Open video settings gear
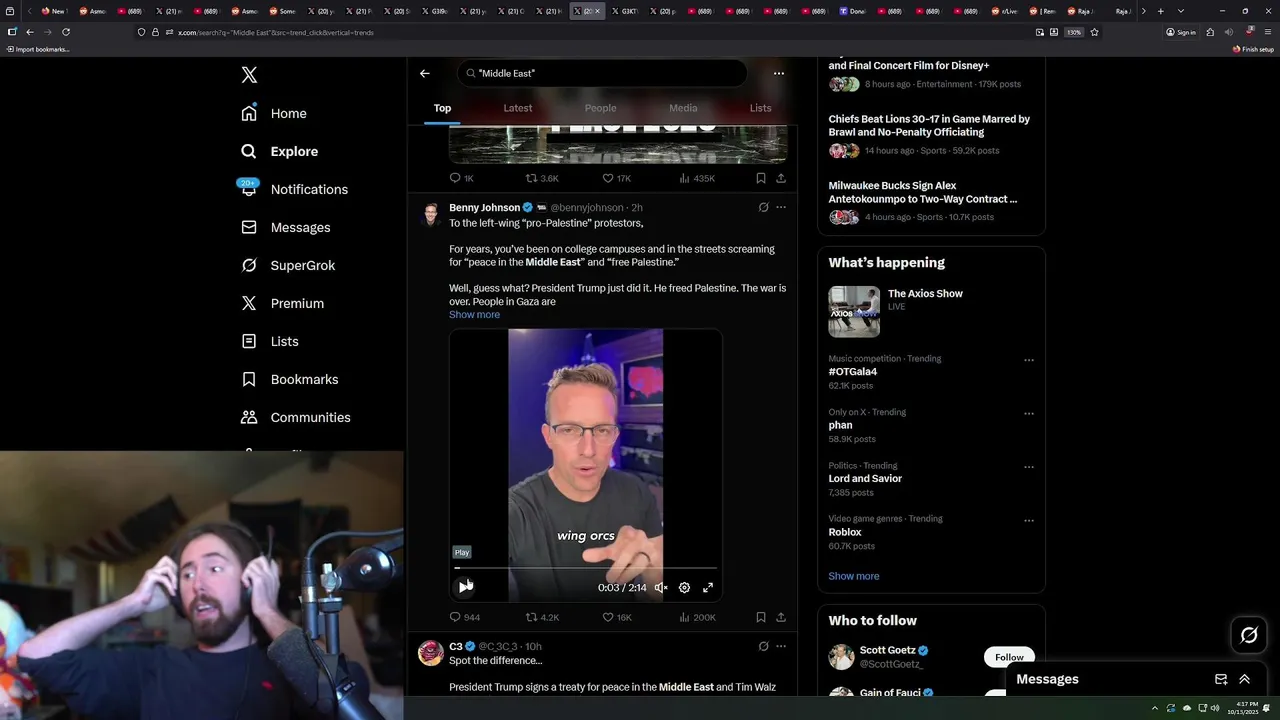 [684, 588]
